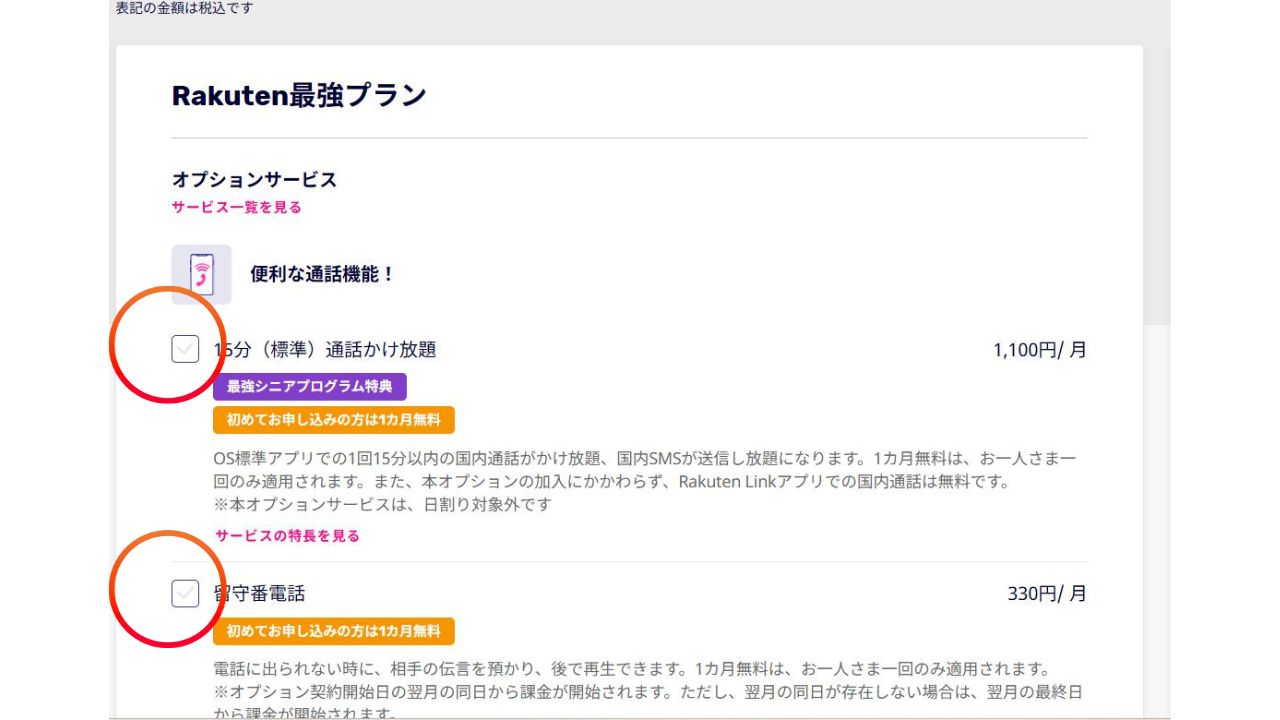1280x720 pixels.
Task: Click the 330円/月 price text
Action: click(1046, 594)
